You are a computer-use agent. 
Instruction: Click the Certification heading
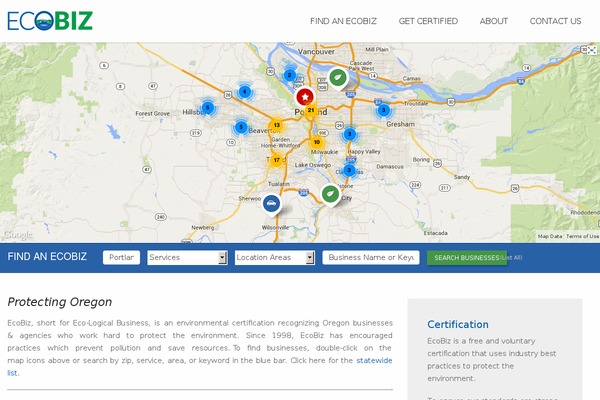coord(458,325)
